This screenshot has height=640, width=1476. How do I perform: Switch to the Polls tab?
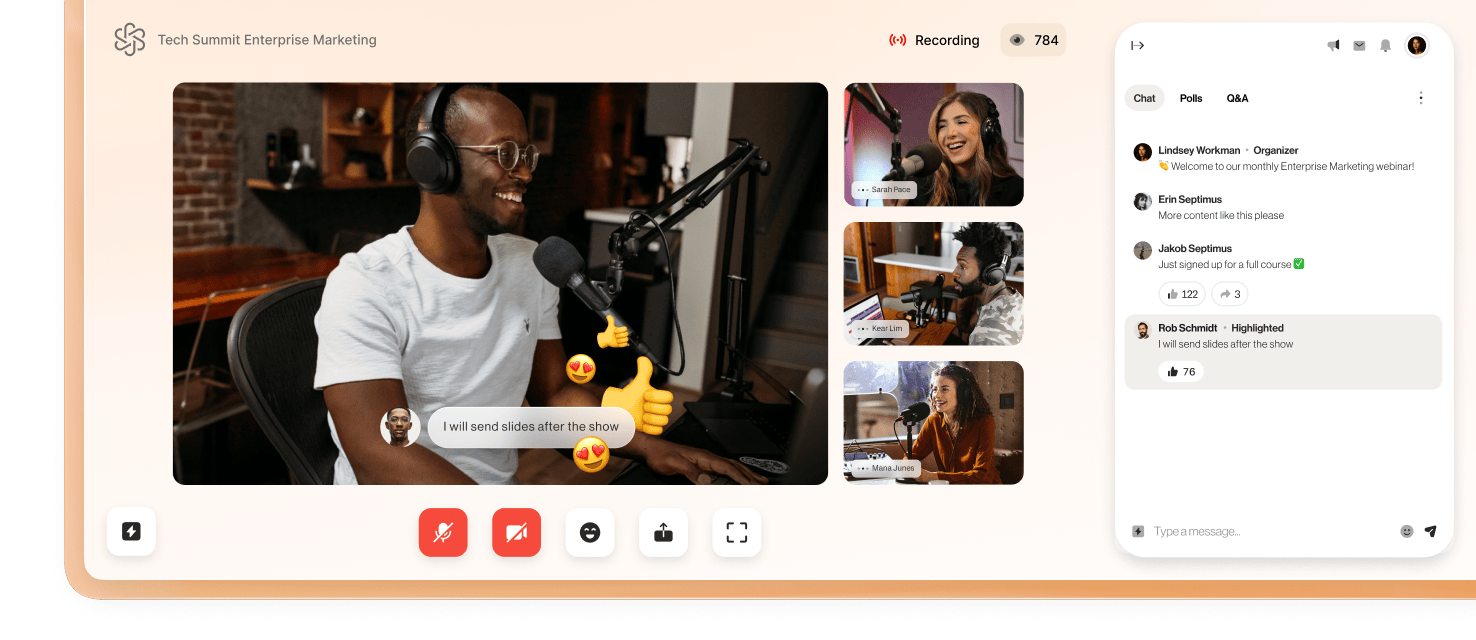pyautogui.click(x=1191, y=98)
